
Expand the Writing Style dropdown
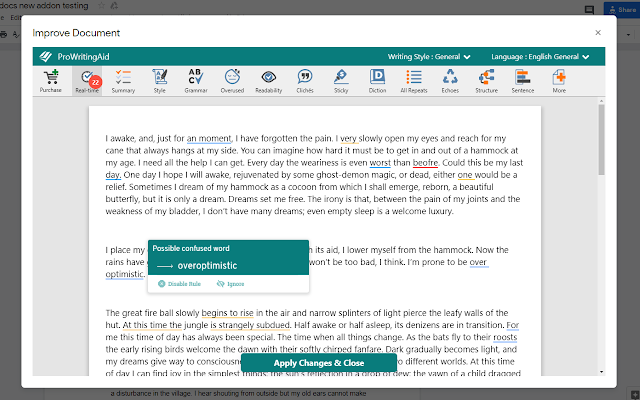(x=429, y=57)
